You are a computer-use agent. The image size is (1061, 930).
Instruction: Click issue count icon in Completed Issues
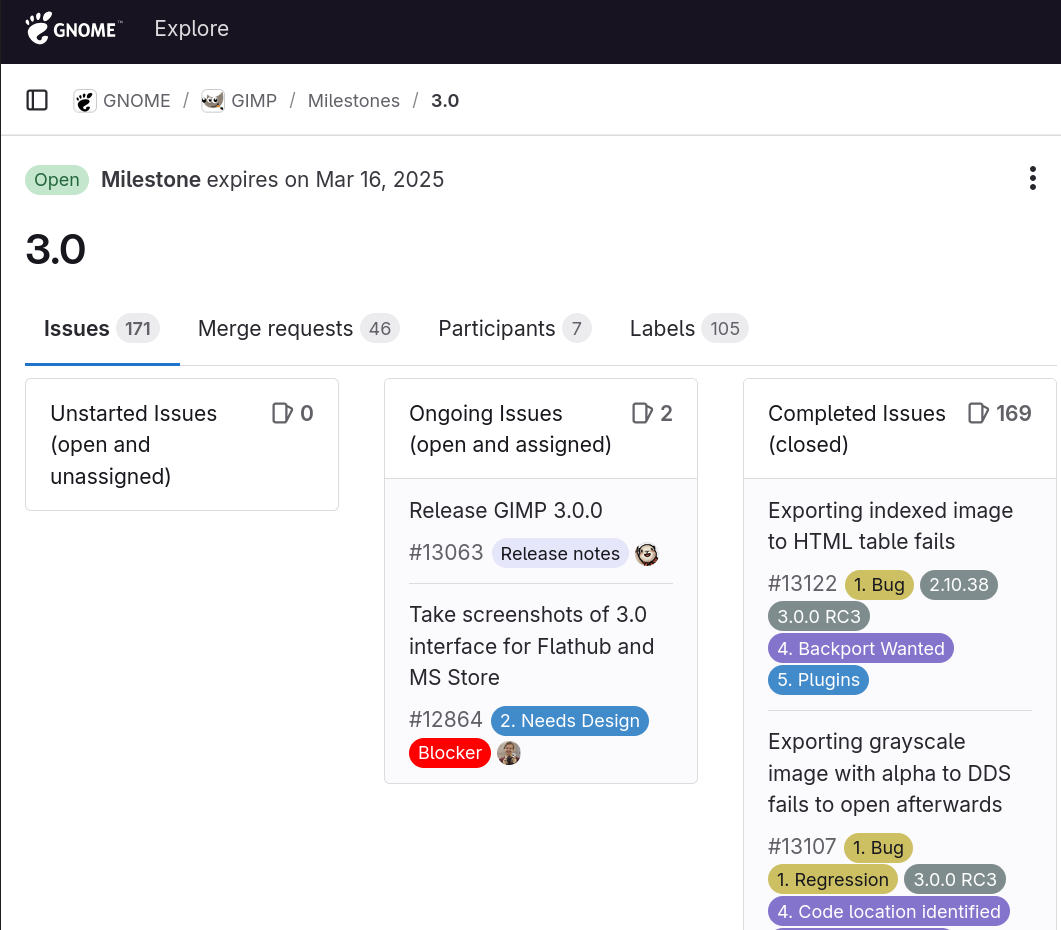979,413
